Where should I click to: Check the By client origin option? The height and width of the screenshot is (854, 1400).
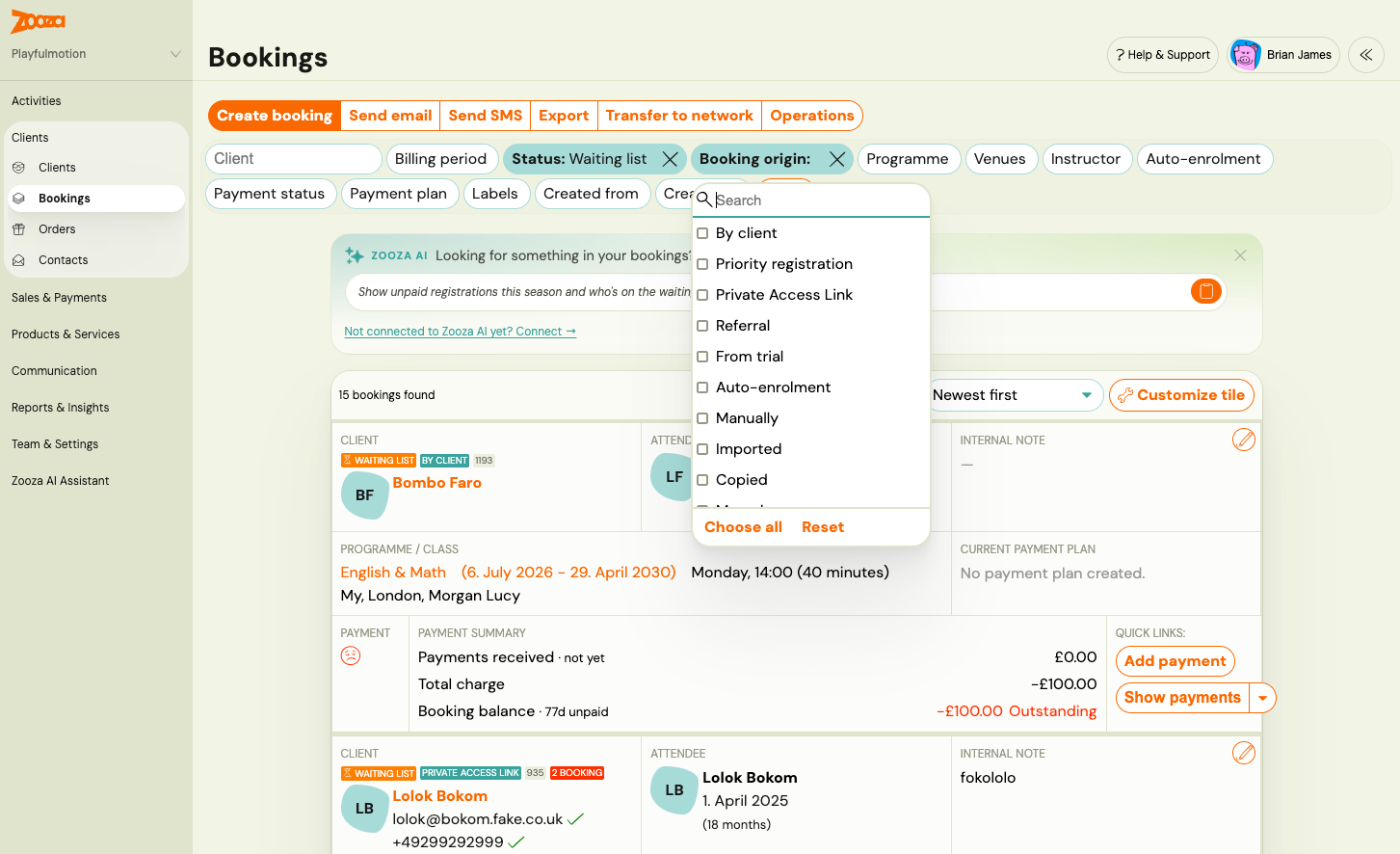(702, 233)
